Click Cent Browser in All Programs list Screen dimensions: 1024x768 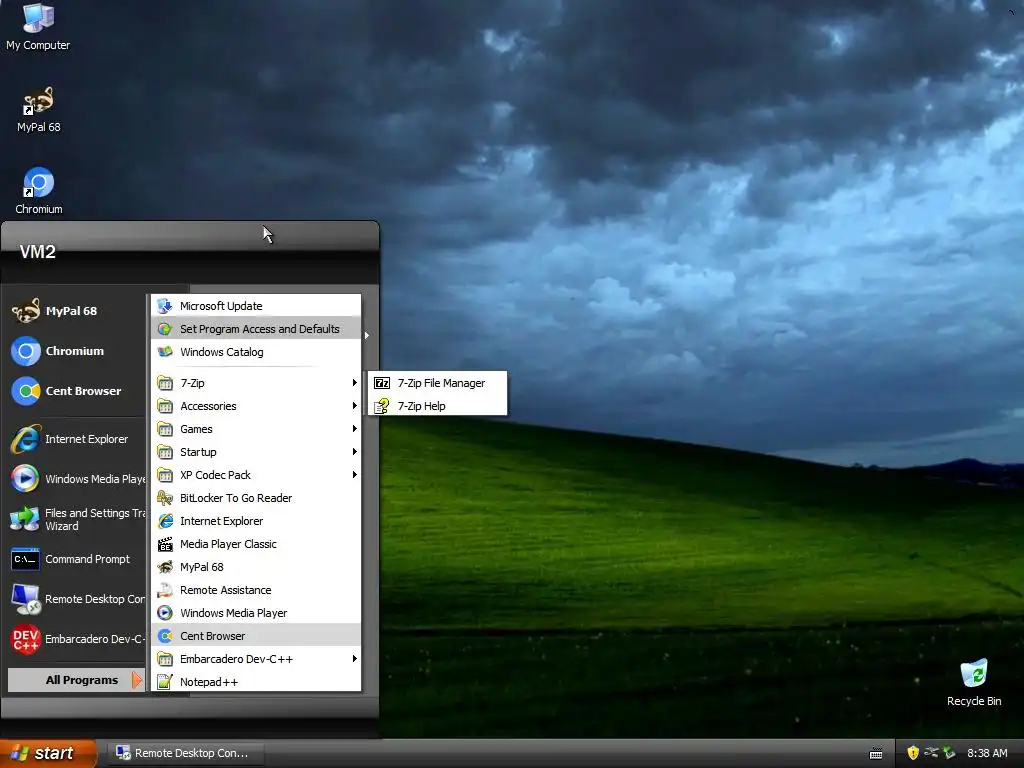[256, 635]
